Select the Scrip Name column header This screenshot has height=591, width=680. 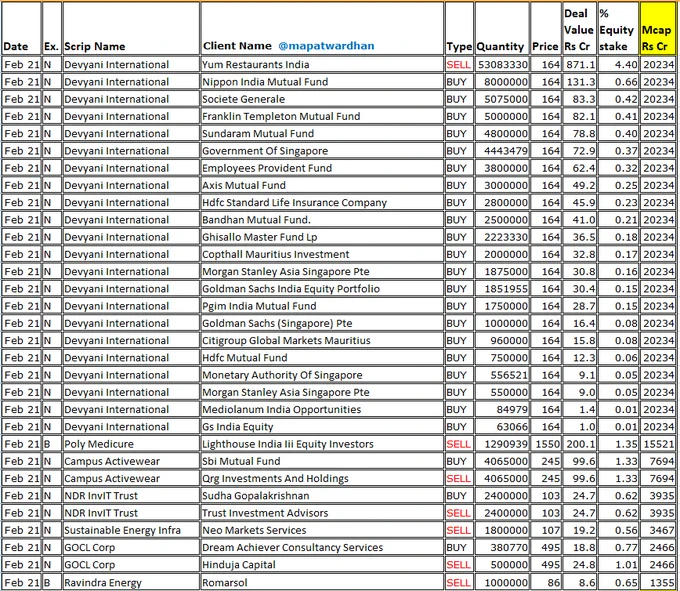pyautogui.click(x=131, y=28)
